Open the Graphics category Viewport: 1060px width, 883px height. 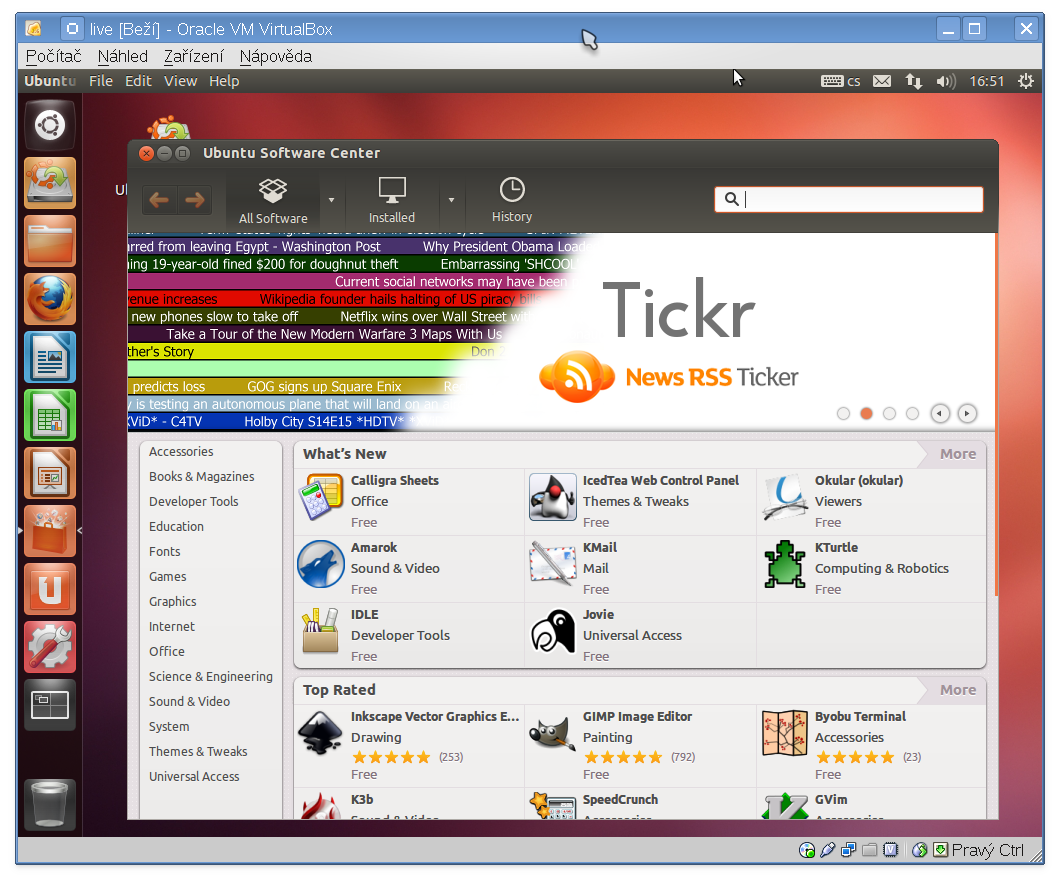[x=173, y=602]
